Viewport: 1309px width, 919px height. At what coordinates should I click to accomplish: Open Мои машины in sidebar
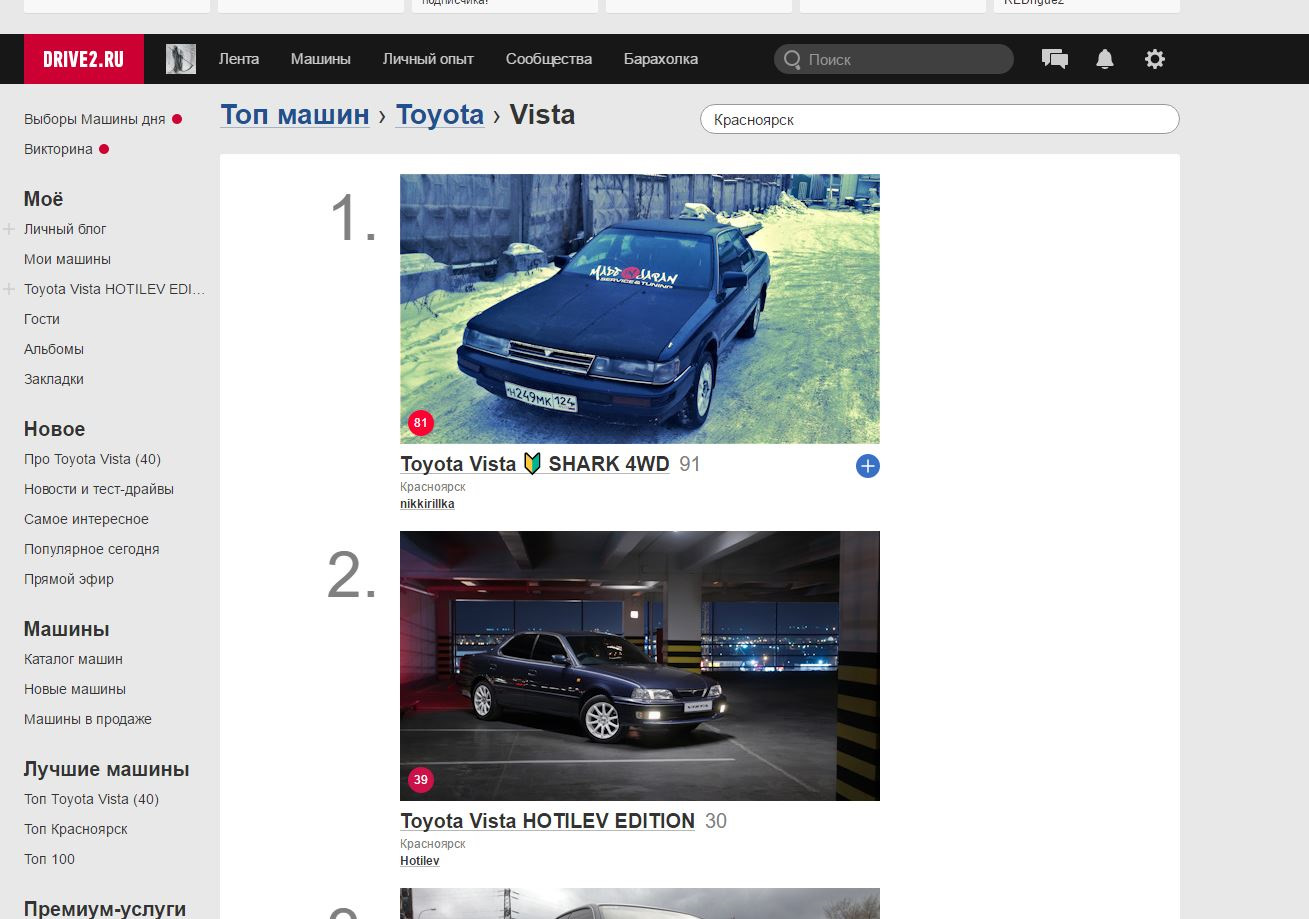point(67,259)
